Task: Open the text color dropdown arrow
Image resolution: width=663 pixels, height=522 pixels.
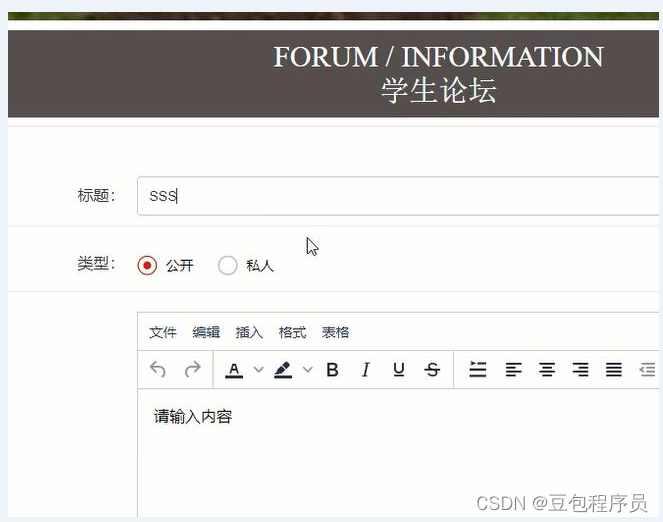Action: [x=258, y=370]
